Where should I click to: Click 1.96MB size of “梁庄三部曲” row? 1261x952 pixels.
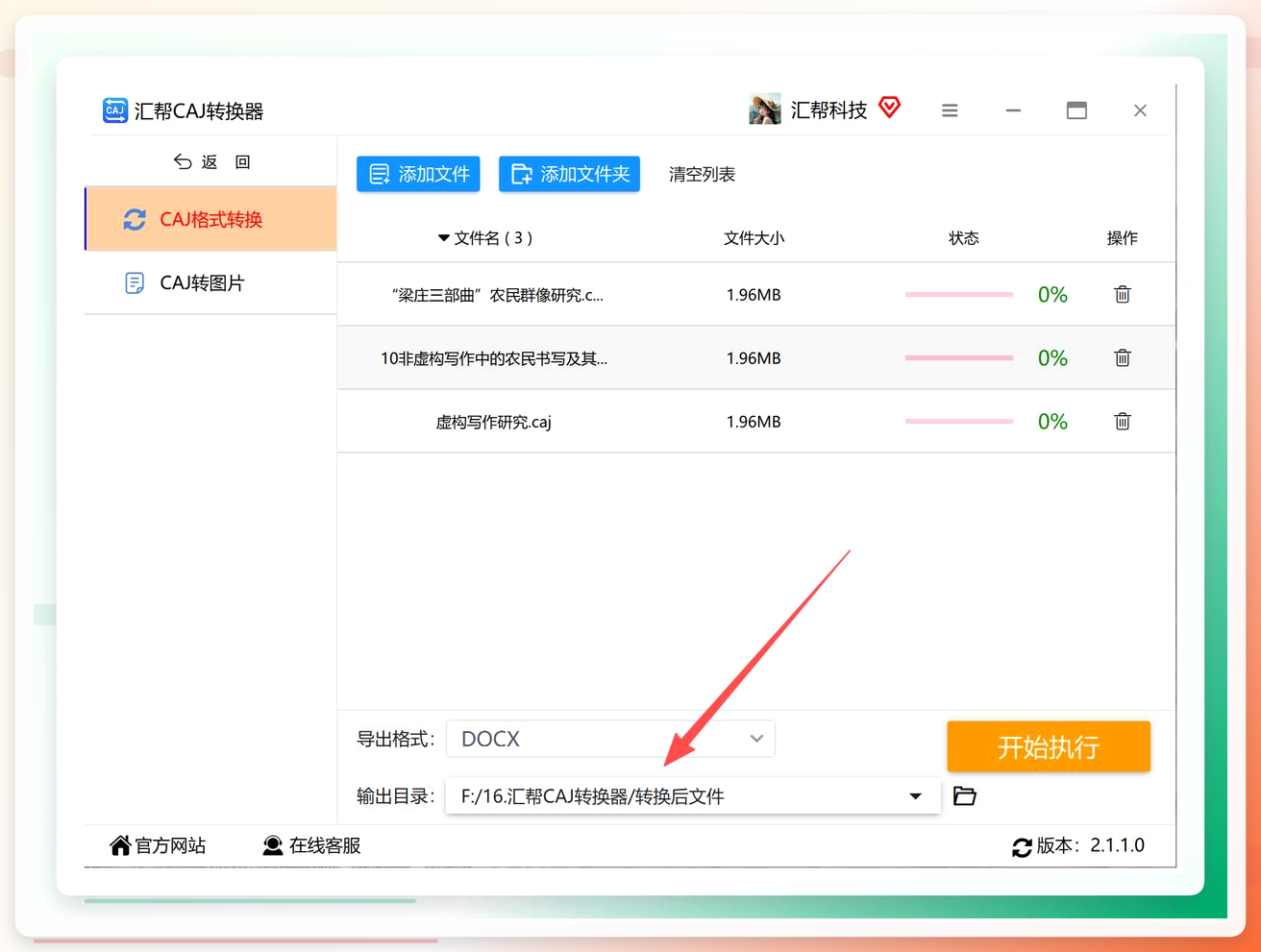[754, 295]
